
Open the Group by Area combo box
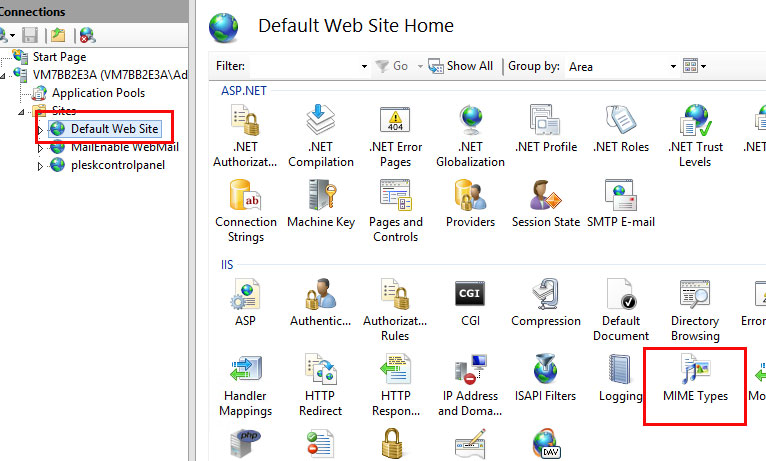pos(622,66)
